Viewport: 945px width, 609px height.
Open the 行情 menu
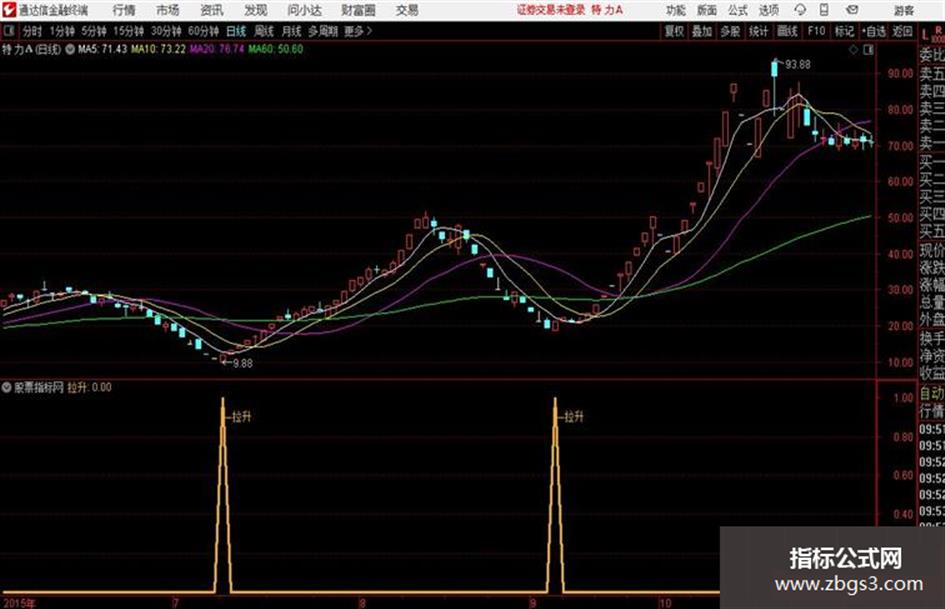(124, 10)
